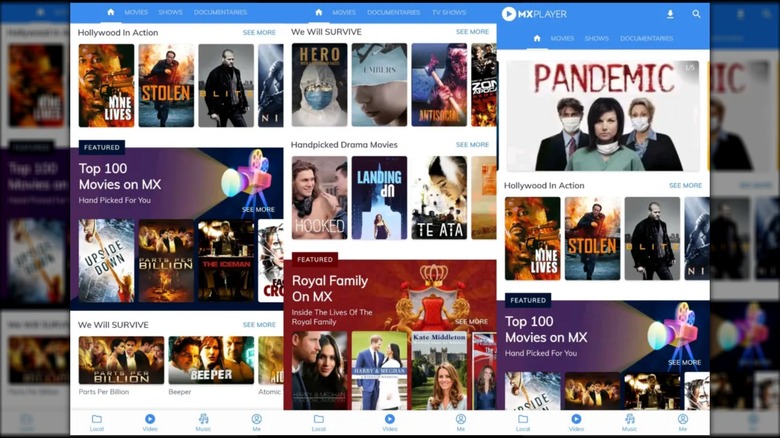Open the Hooked movie poster
The width and height of the screenshot is (780, 438).
[319, 198]
